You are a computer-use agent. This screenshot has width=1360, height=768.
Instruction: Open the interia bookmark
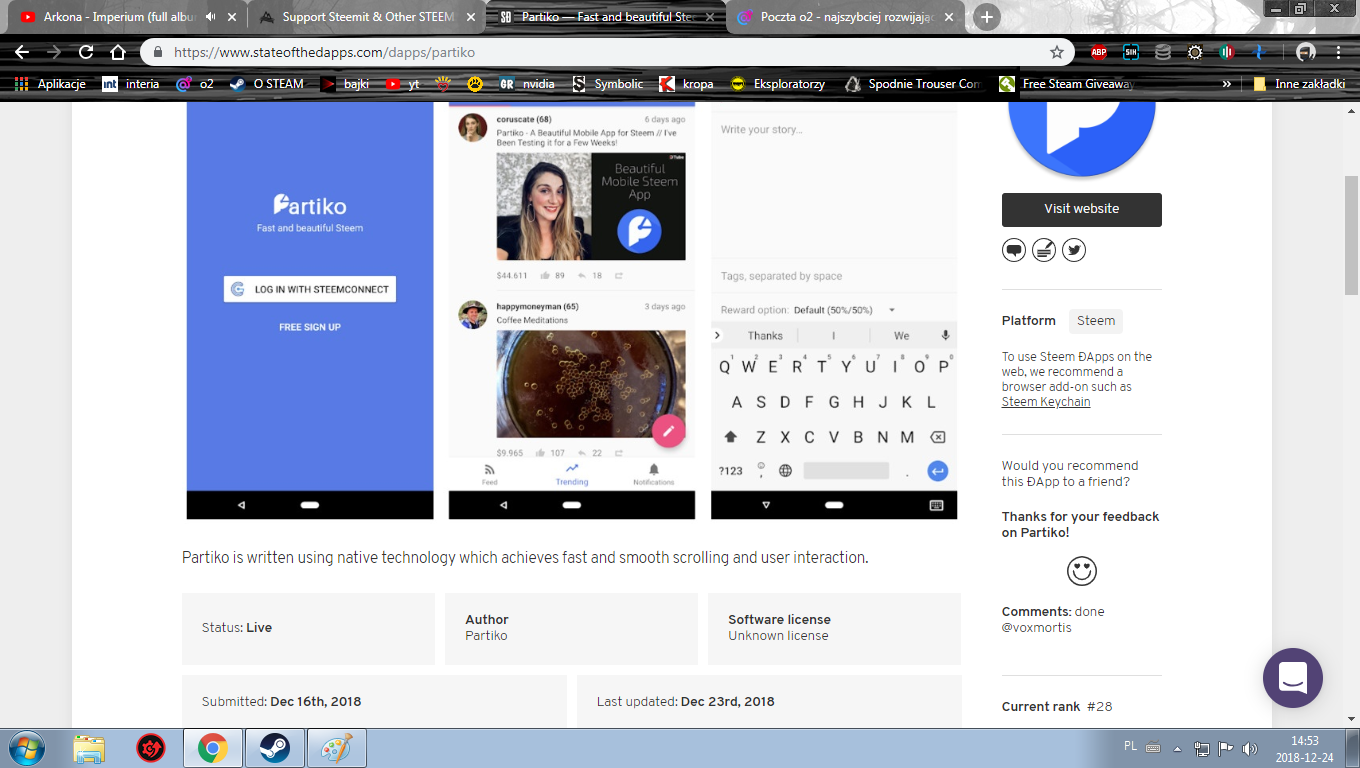point(131,84)
